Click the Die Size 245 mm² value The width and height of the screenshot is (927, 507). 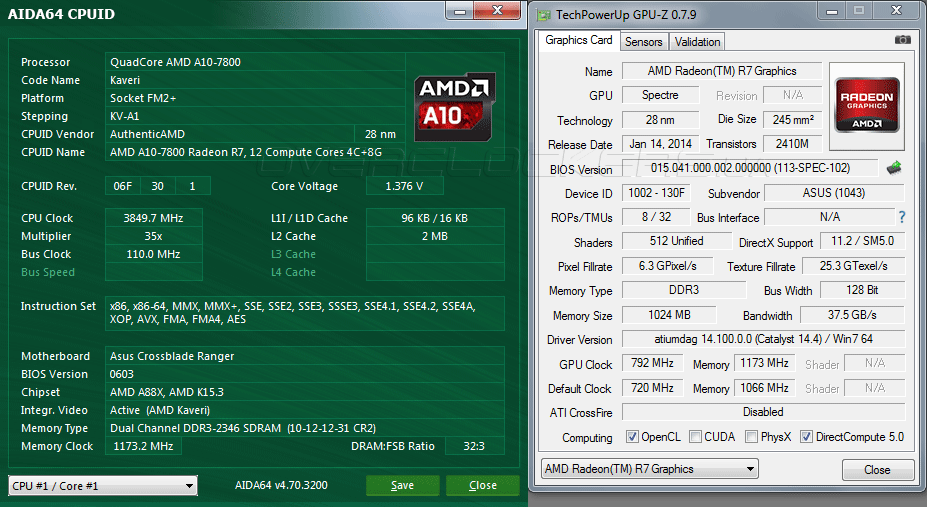point(793,119)
